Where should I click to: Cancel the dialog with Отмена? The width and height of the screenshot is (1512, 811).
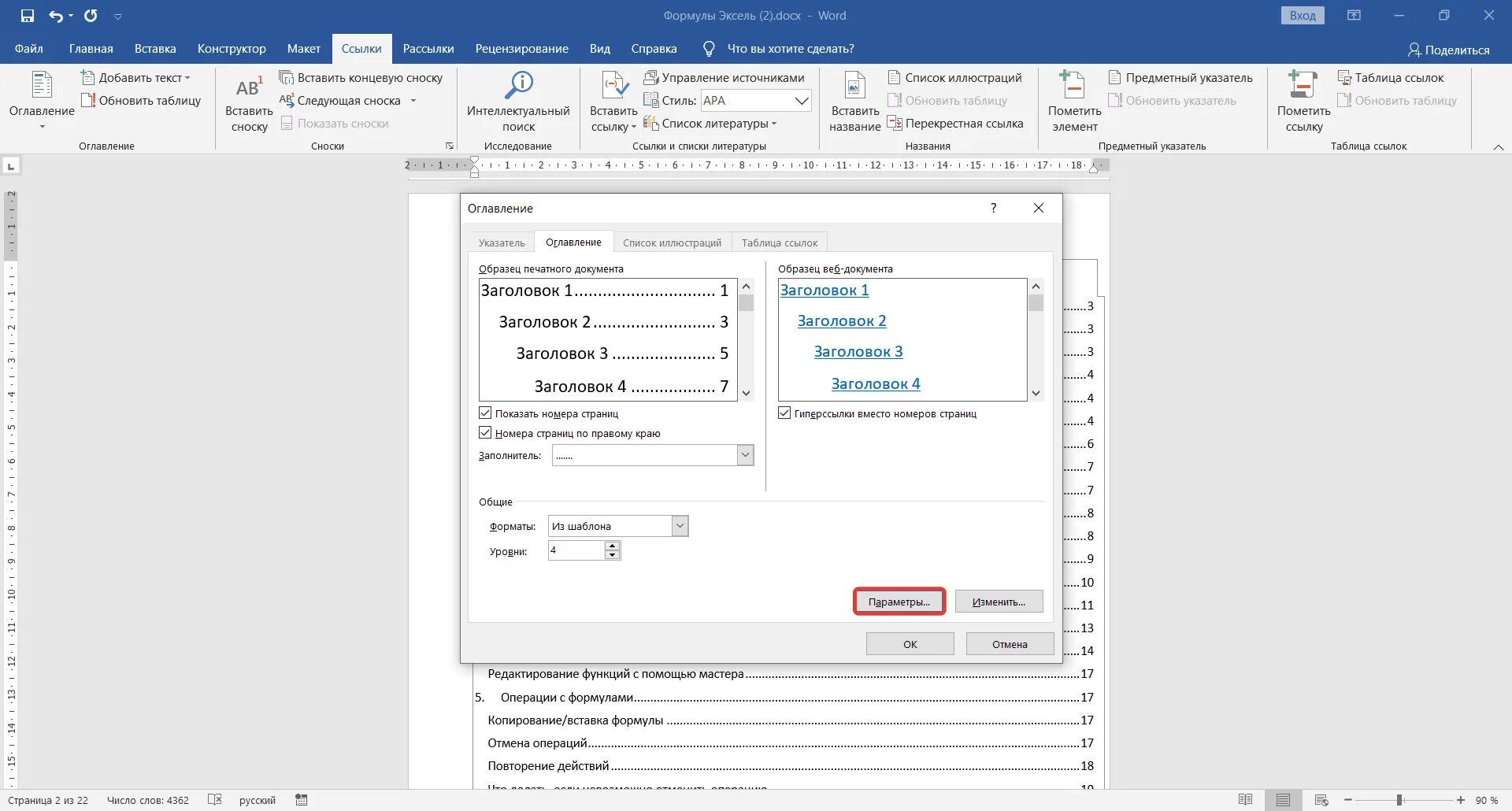[1010, 644]
